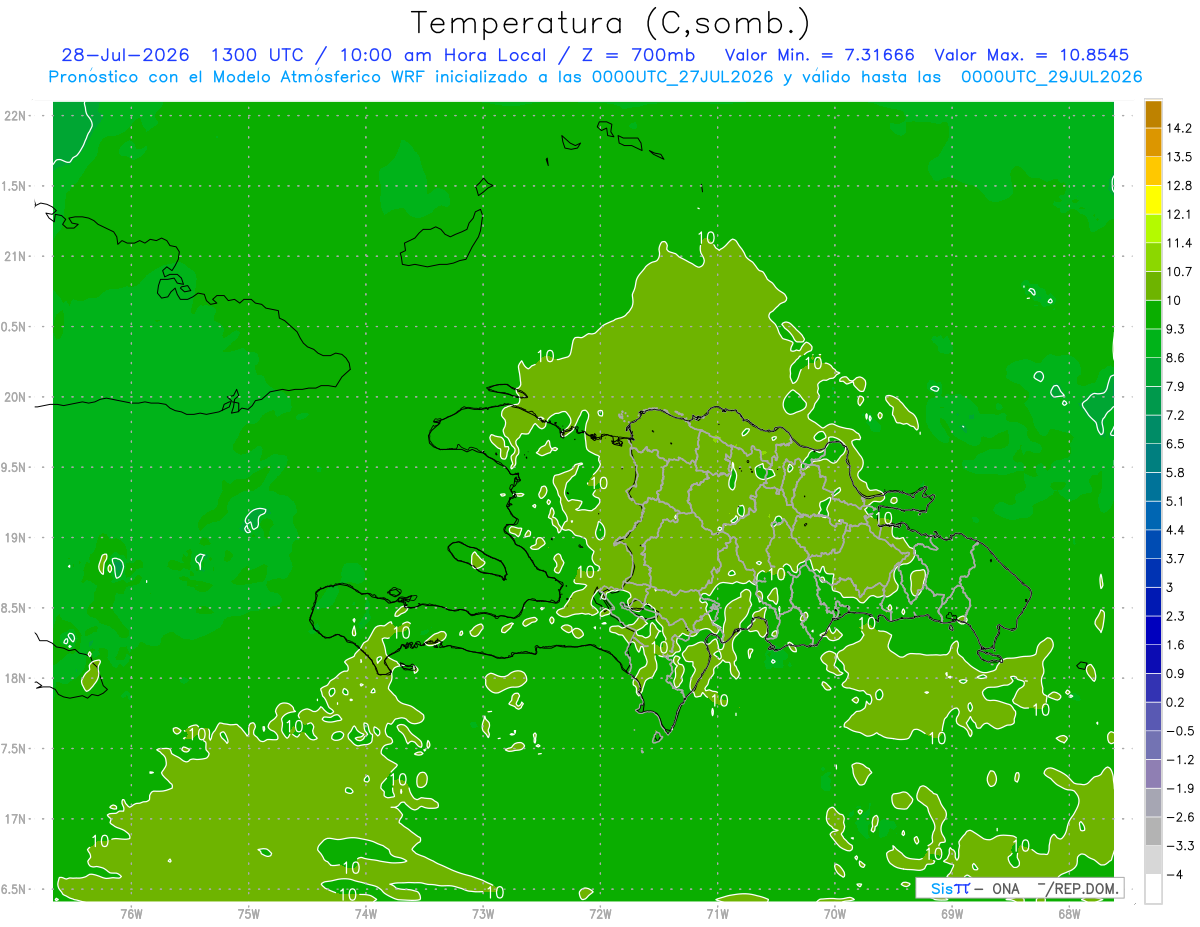Click the '75W' longitude axis label
1200x927 pixels.
(249, 914)
